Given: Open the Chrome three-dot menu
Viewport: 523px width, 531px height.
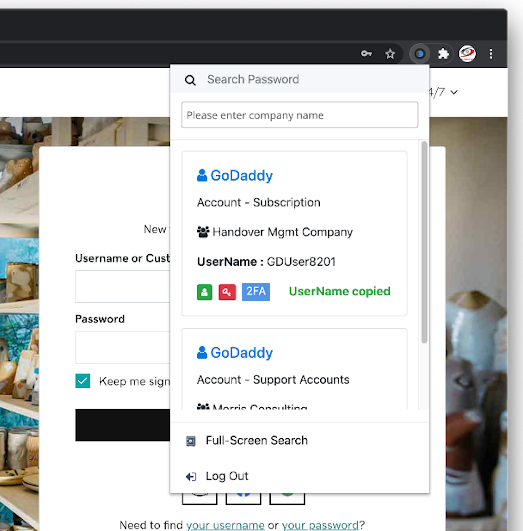Looking at the screenshot, I should click(x=491, y=54).
